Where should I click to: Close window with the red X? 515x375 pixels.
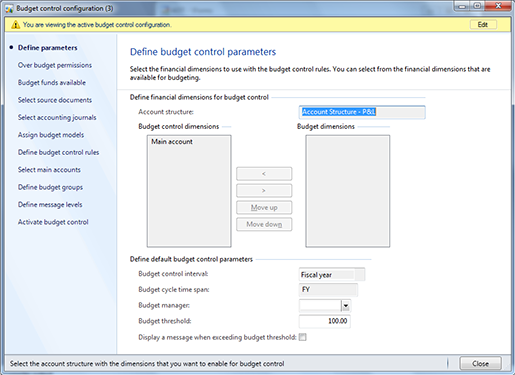(x=498, y=6)
